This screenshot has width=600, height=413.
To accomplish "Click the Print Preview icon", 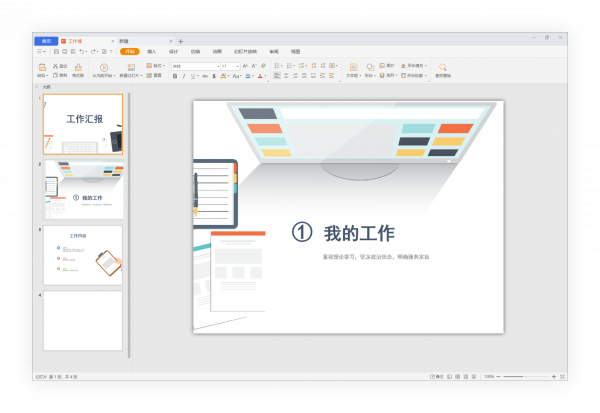I will point(73,51).
